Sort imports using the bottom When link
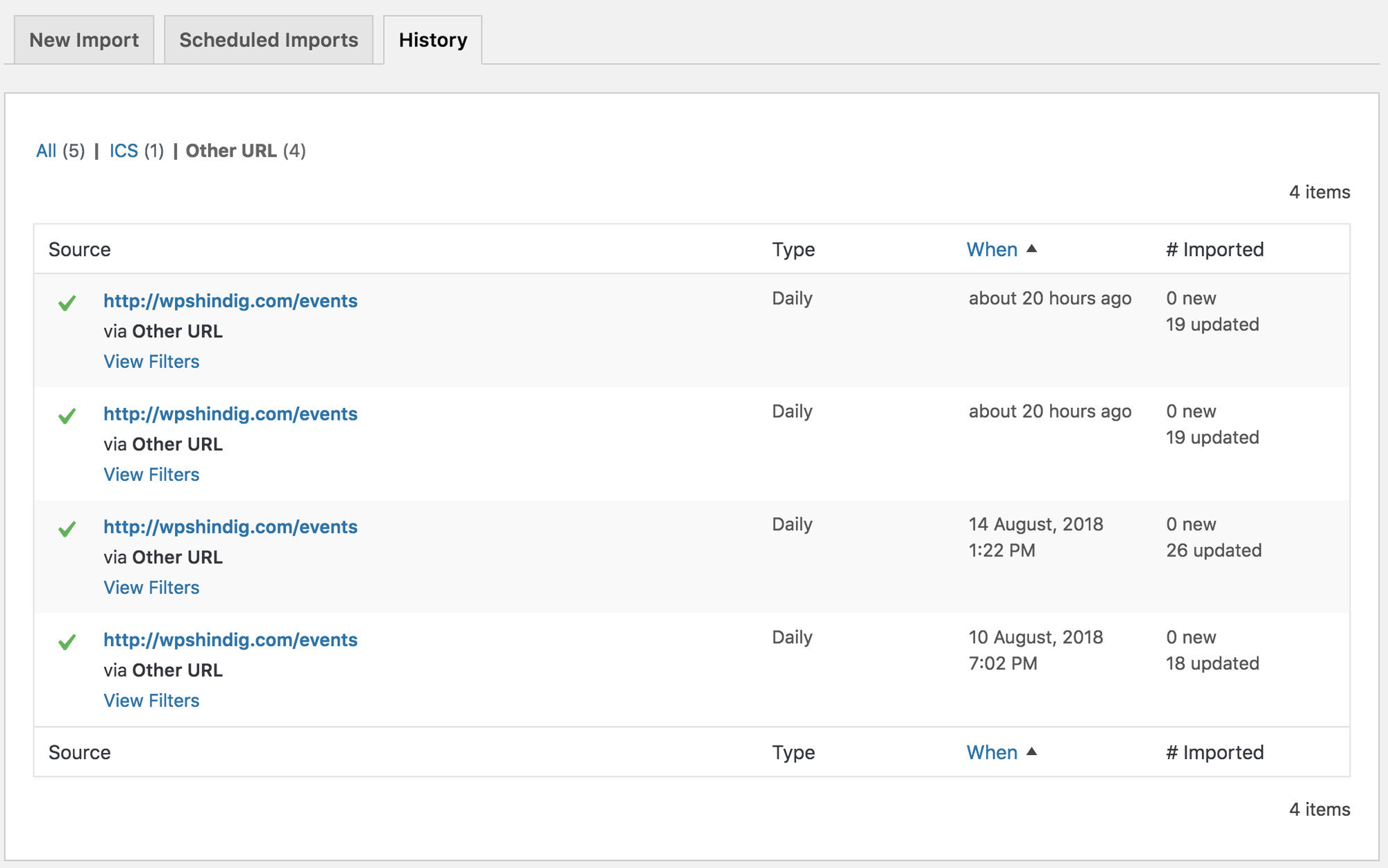 point(991,751)
